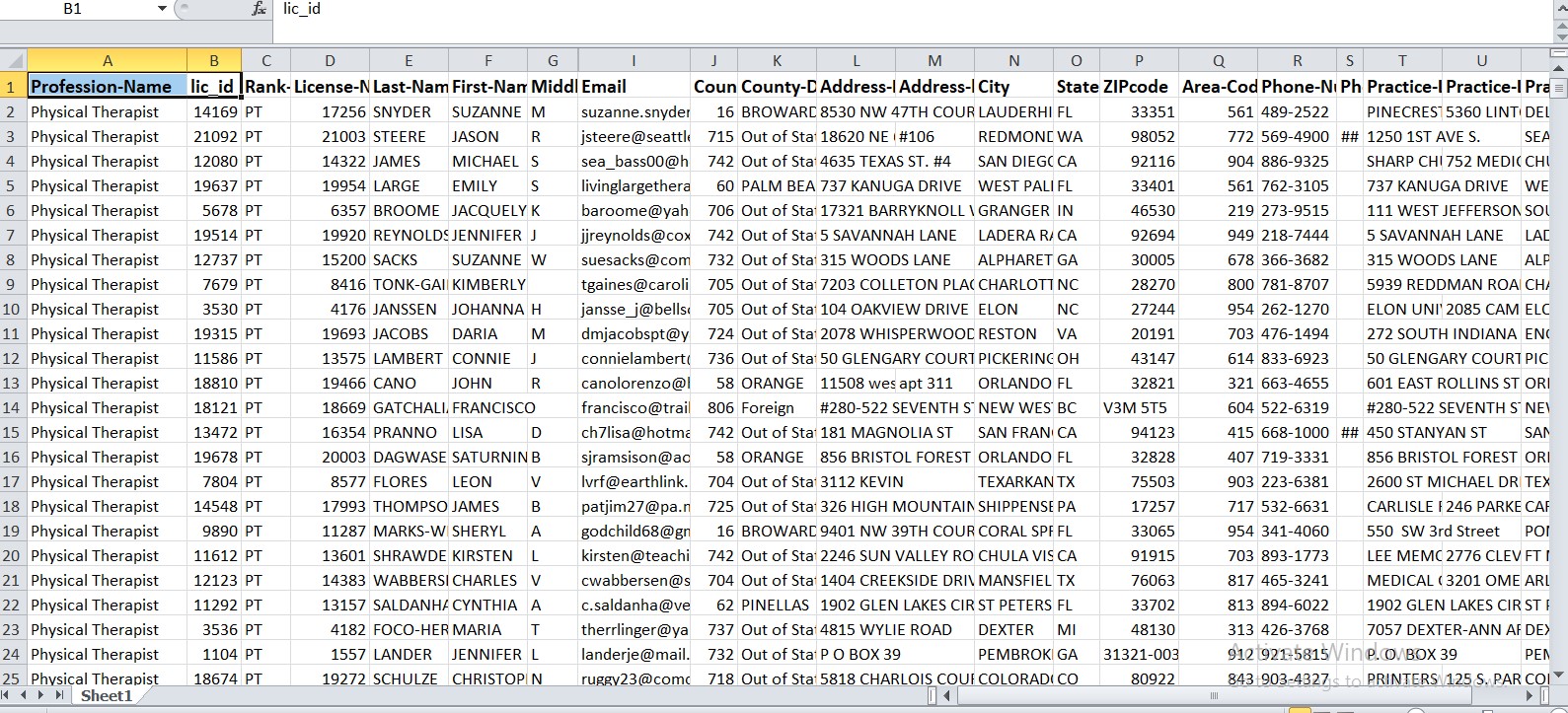Click the vertical scrollbar down arrow
The width and height of the screenshot is (1568, 713).
coord(1559,676)
